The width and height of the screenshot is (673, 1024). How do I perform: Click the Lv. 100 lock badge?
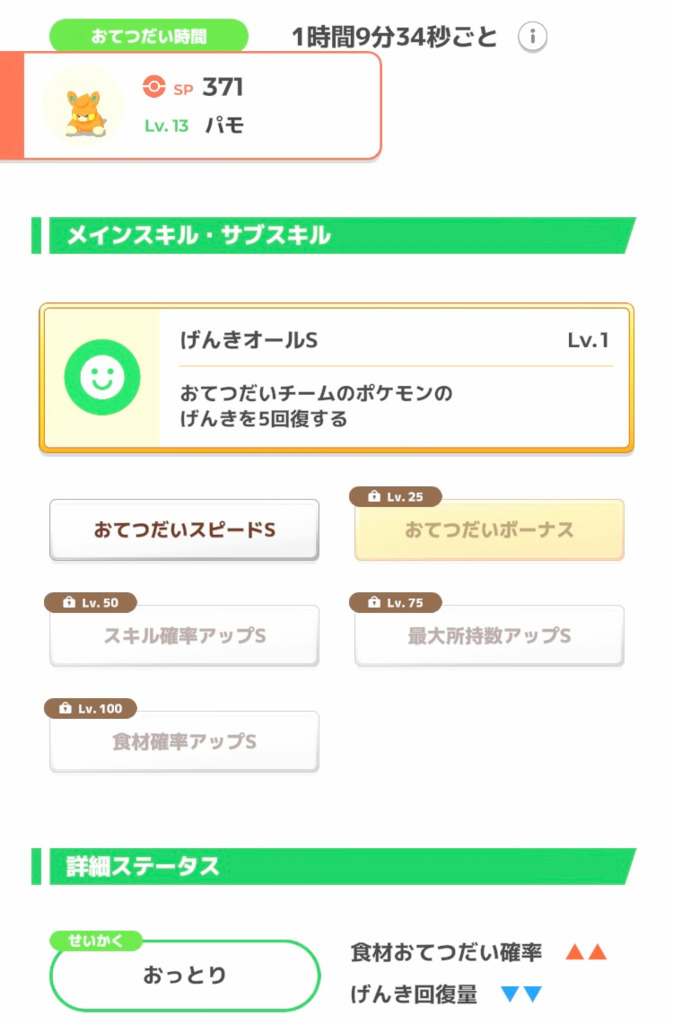[x=90, y=709]
